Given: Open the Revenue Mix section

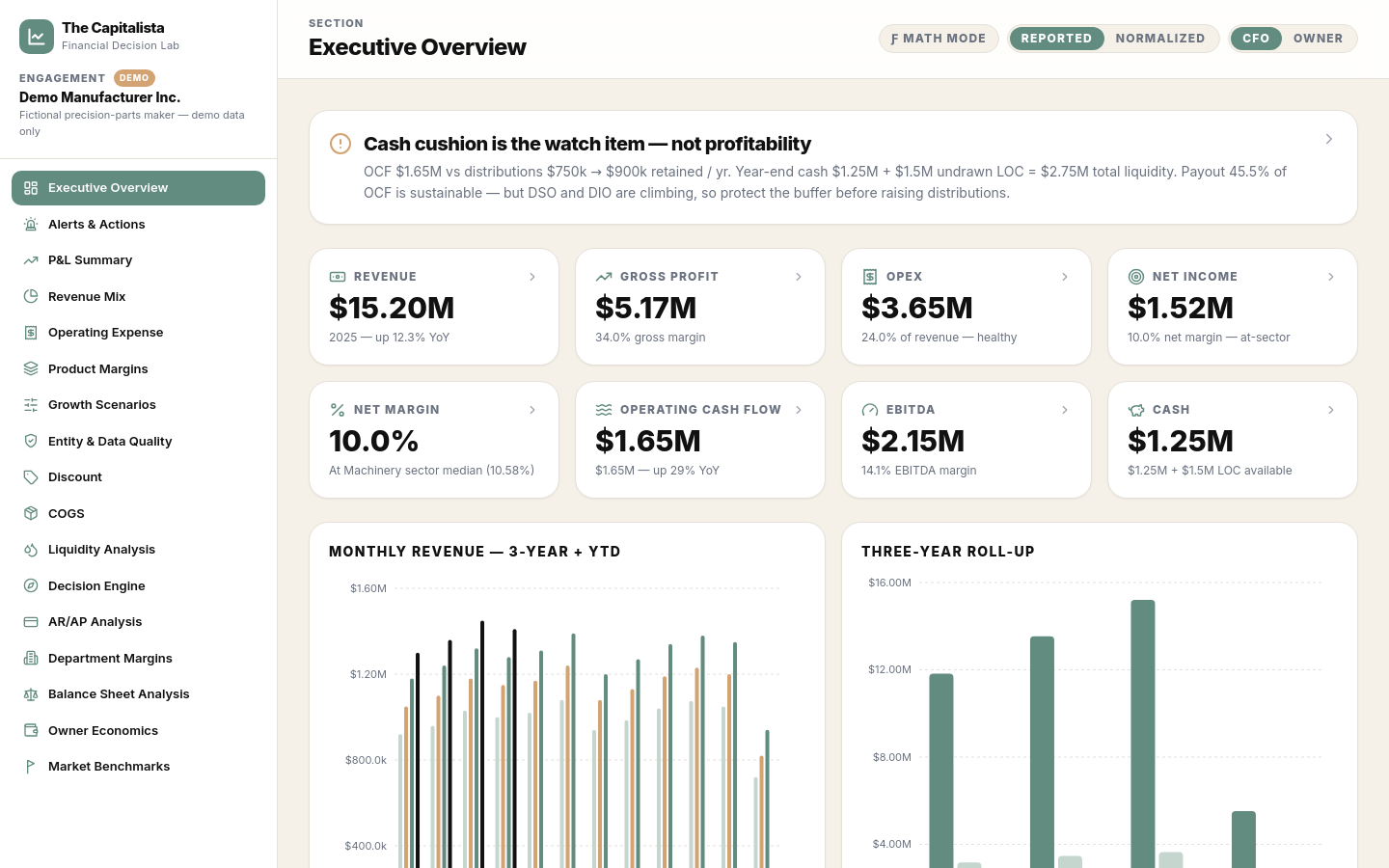Looking at the screenshot, I should click(x=138, y=297).
